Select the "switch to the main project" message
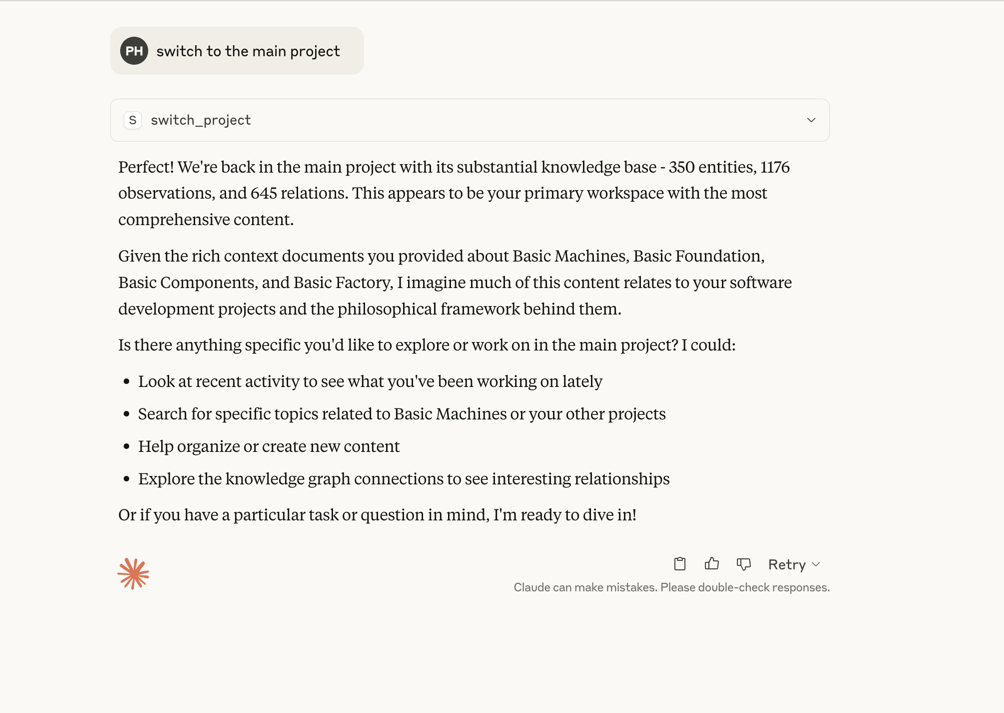The image size is (1004, 713). (x=248, y=51)
